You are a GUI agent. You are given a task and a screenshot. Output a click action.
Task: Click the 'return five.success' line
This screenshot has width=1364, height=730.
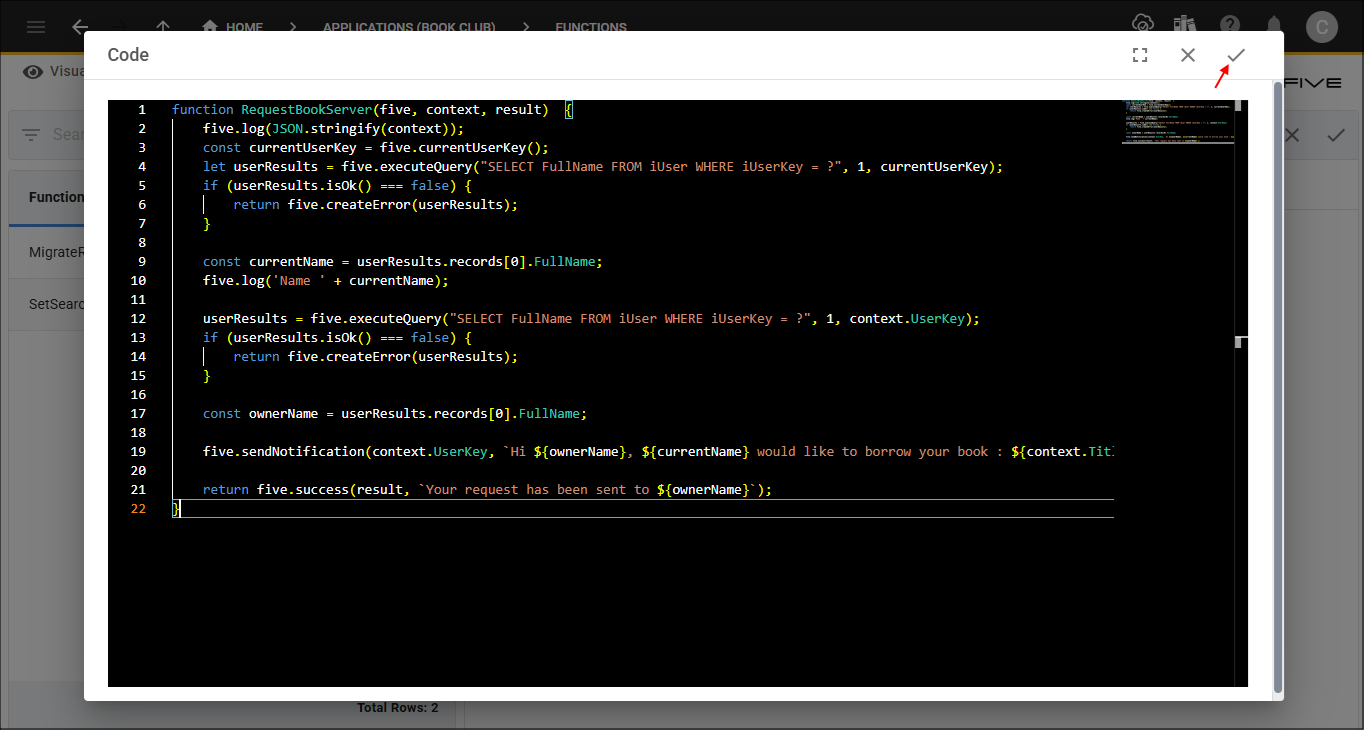[488, 489]
